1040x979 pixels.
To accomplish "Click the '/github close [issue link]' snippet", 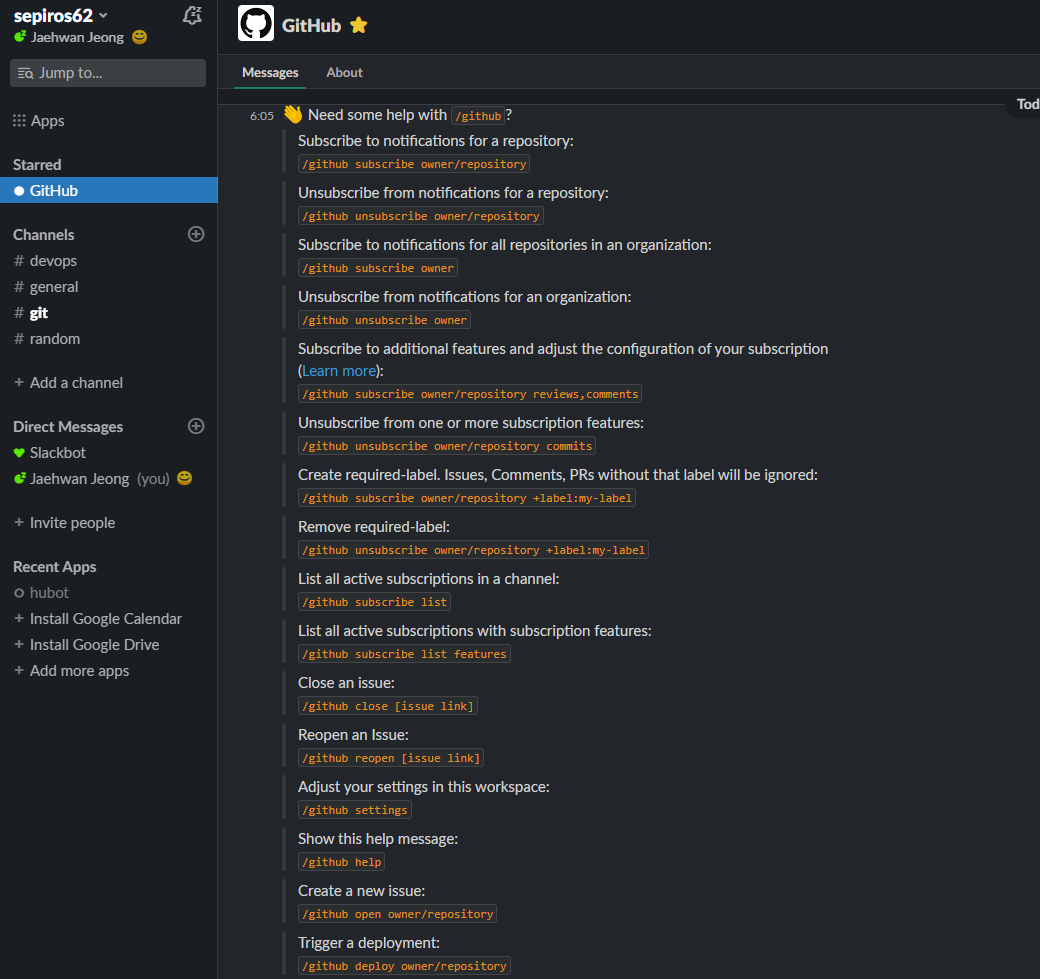I will tap(388, 706).
